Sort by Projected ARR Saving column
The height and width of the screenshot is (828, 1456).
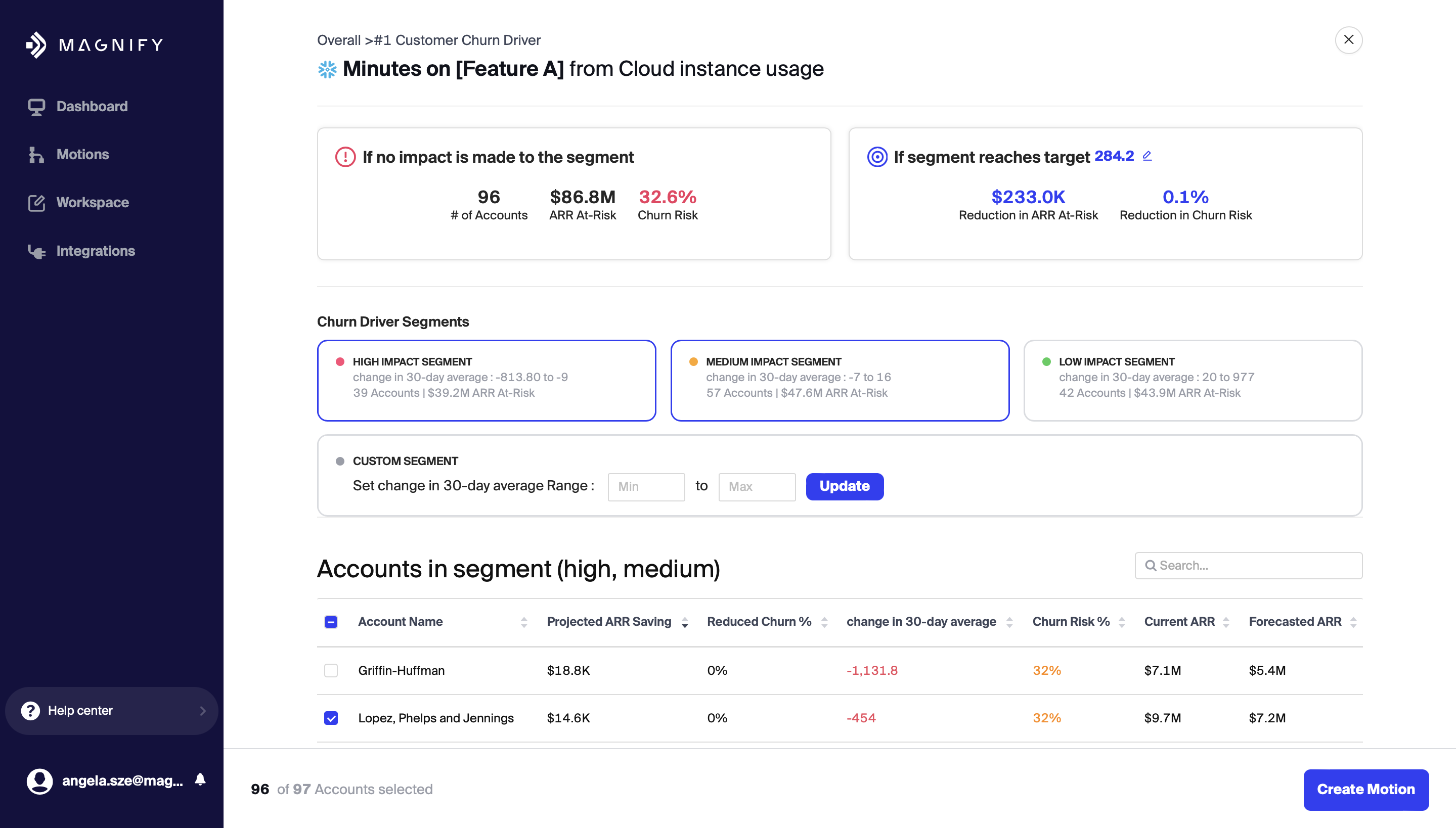pyautogui.click(x=684, y=622)
